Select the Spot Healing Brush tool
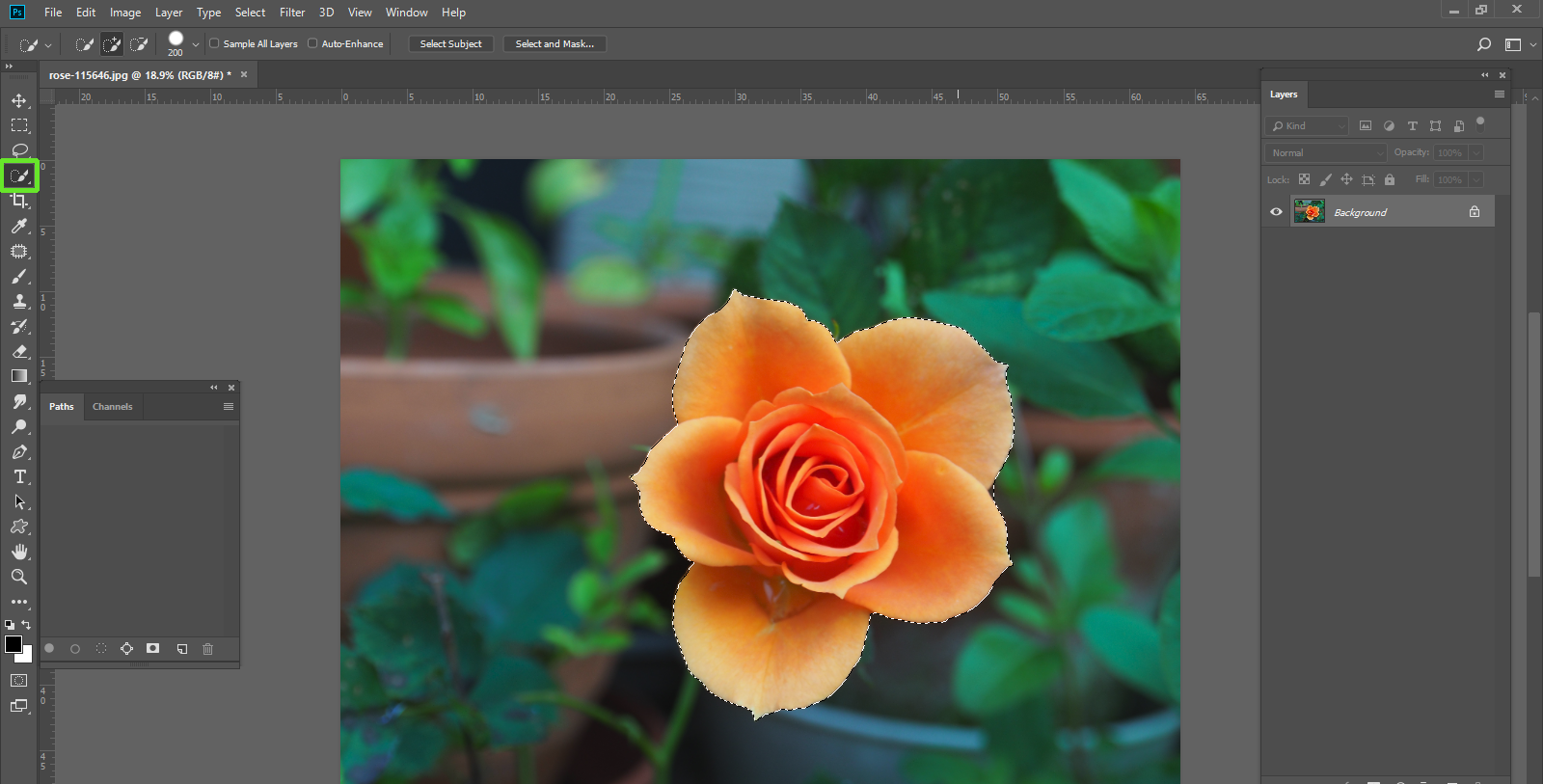 pyautogui.click(x=19, y=251)
